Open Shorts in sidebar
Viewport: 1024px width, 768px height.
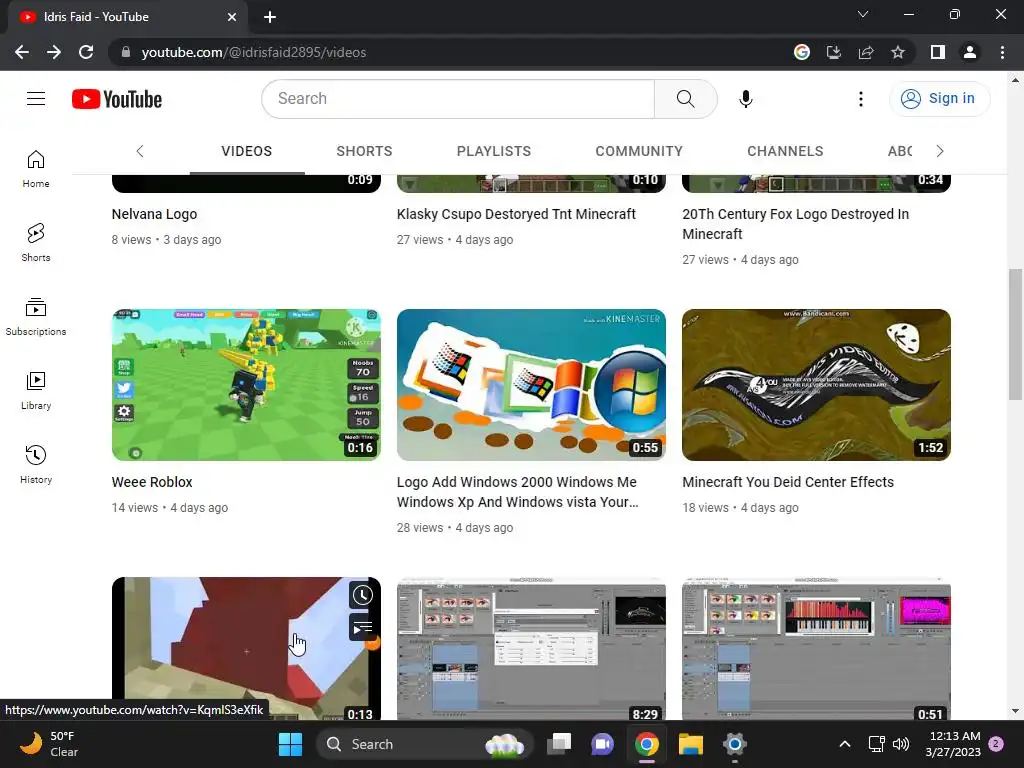[x=36, y=242]
